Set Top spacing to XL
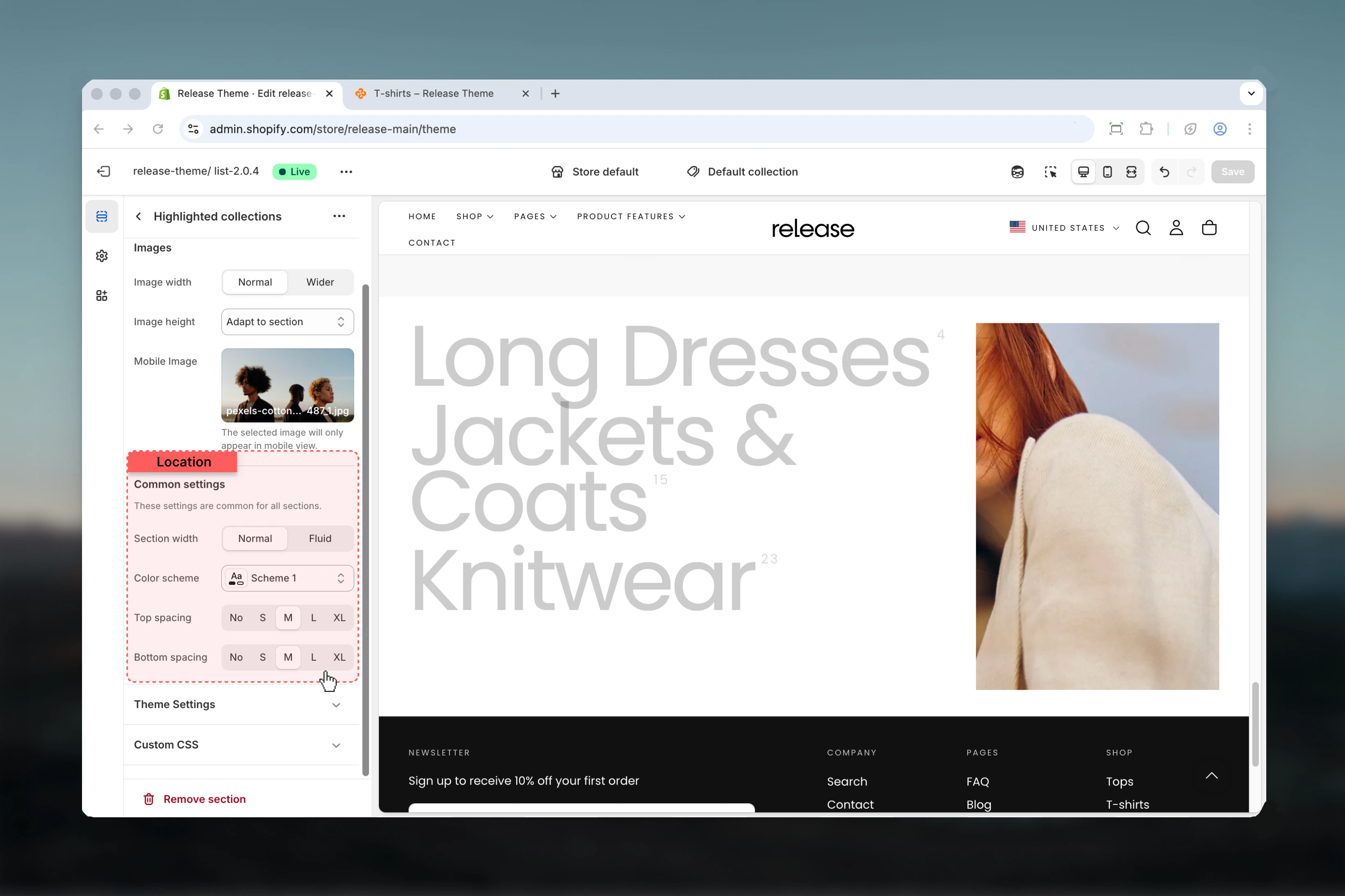 (x=339, y=617)
